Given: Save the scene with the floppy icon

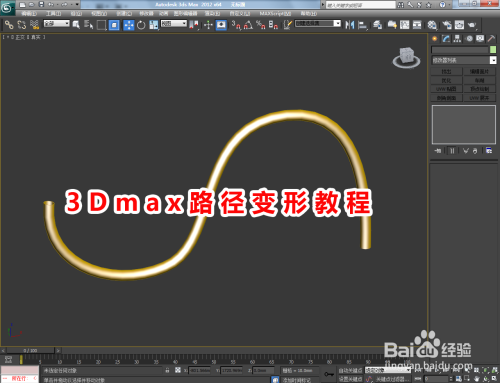Looking at the screenshot, I should 41,4.
